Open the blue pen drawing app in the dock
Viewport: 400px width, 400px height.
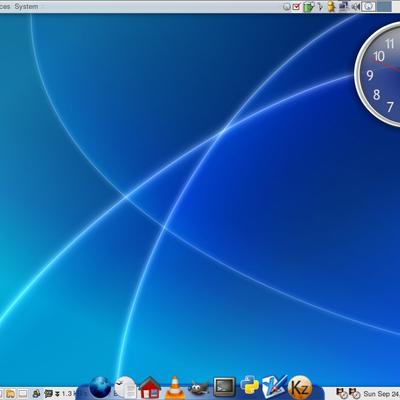[274, 387]
